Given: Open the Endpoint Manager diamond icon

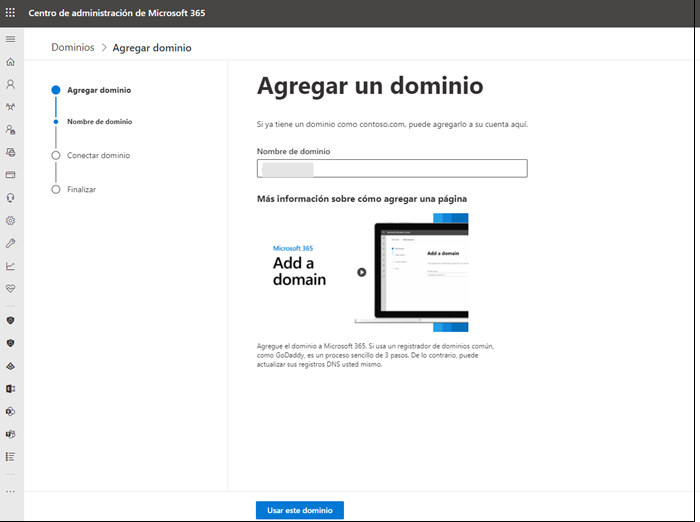Looking at the screenshot, I should coord(10,366).
